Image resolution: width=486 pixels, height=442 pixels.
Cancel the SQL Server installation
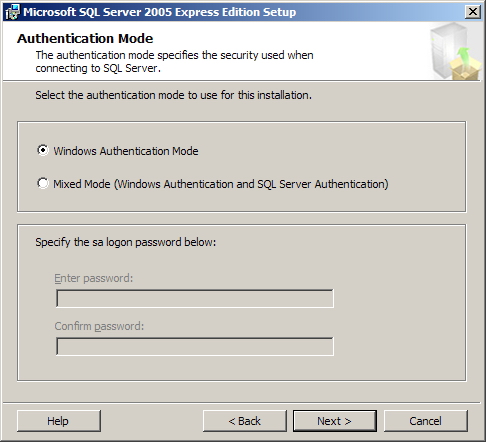(x=426, y=421)
